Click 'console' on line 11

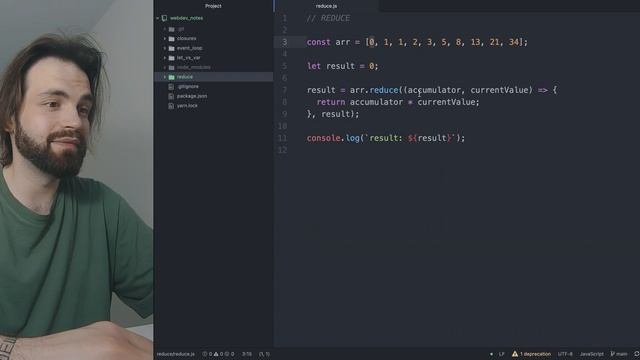pyautogui.click(x=323, y=138)
